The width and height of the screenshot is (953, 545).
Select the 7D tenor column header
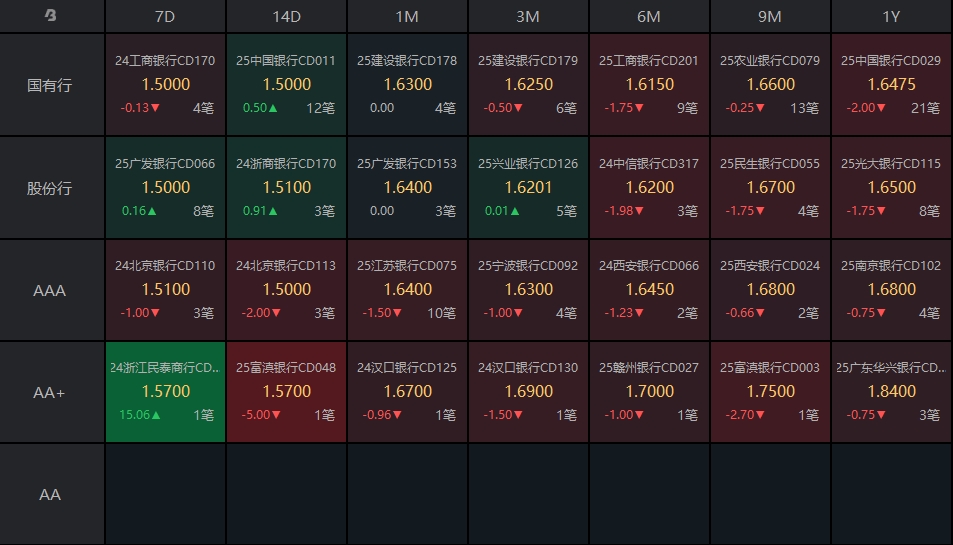click(165, 16)
